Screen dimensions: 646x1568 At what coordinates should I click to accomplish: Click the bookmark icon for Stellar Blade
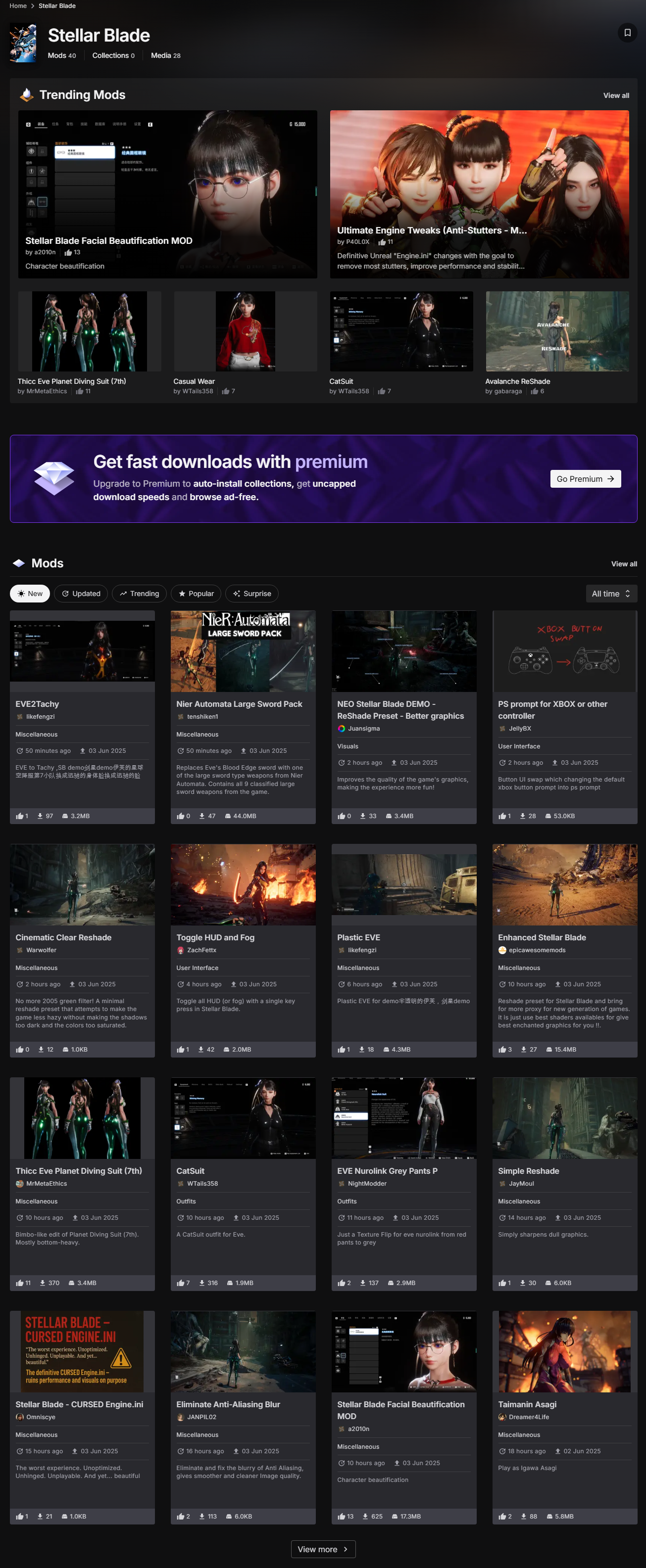click(x=627, y=33)
